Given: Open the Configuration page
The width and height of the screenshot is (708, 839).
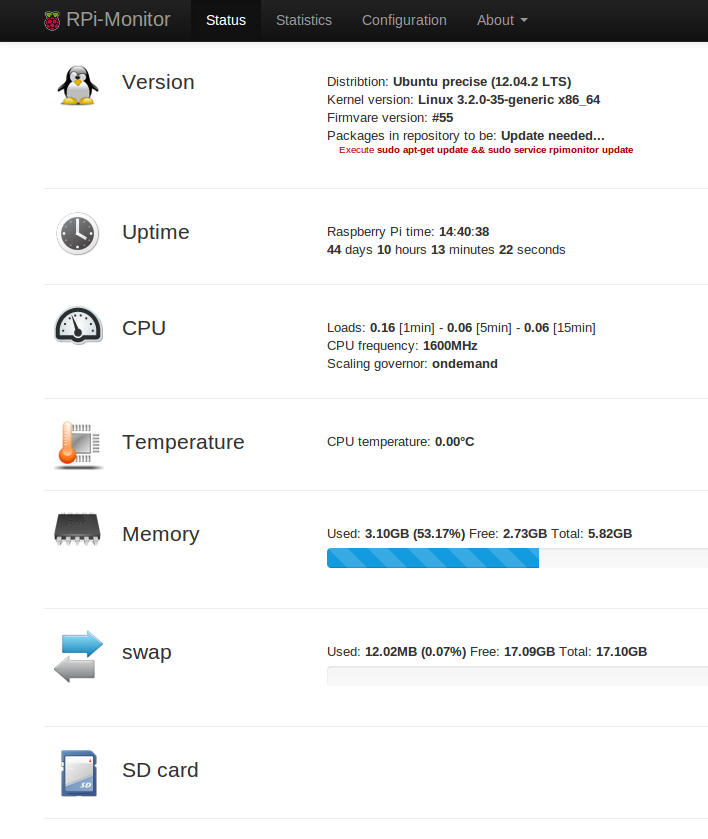Looking at the screenshot, I should 404,20.
